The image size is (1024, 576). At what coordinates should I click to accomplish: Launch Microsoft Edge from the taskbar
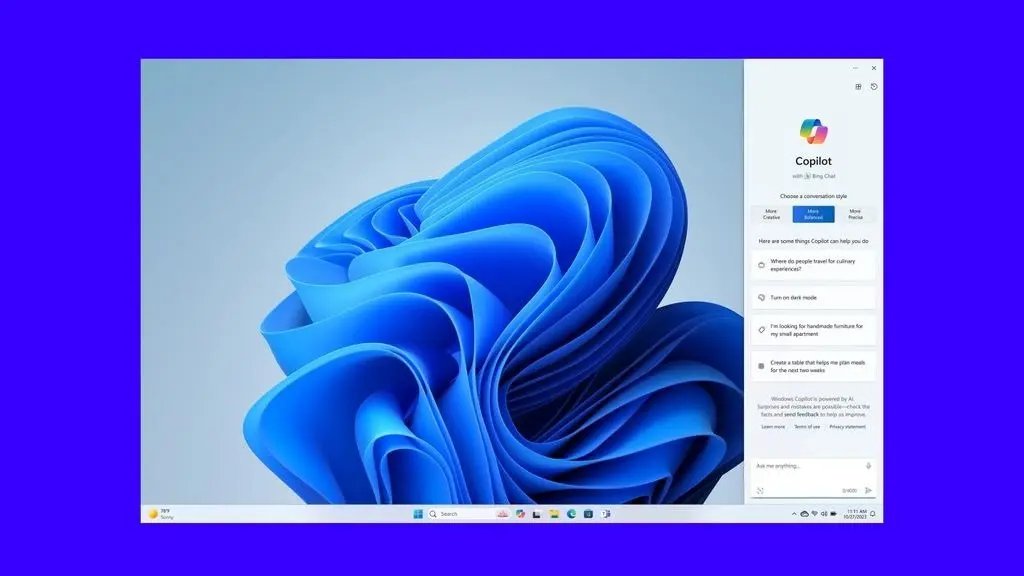point(571,514)
